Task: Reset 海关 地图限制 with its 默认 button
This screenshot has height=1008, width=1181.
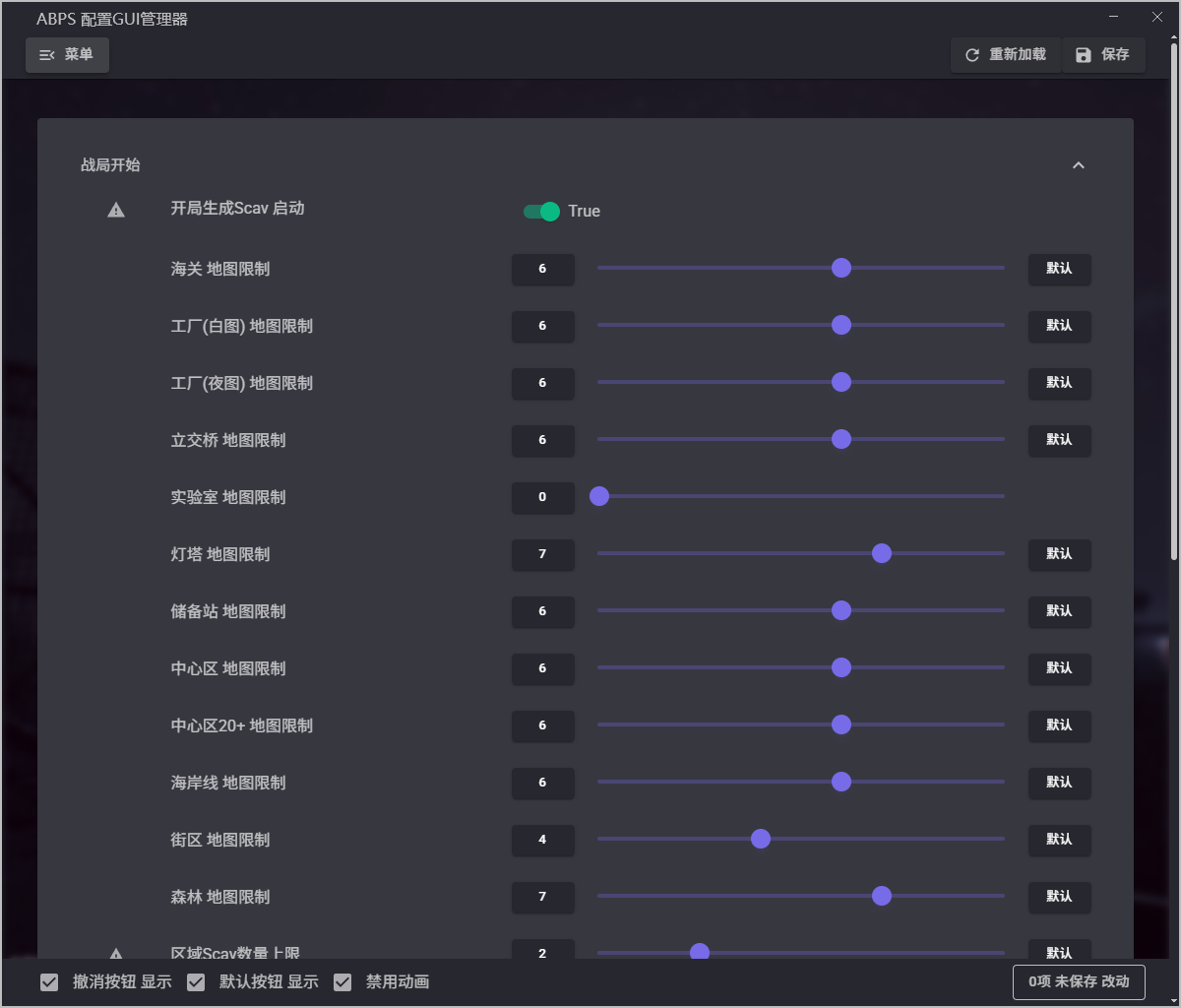Action: (1059, 269)
